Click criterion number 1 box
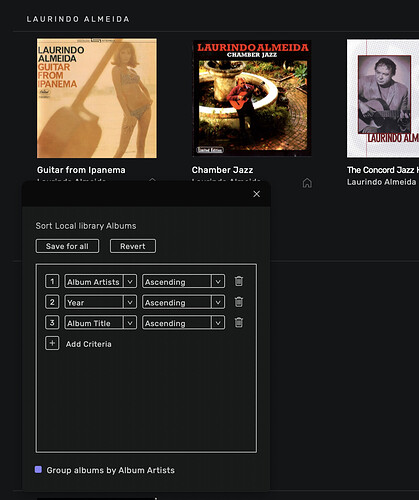 [52, 281]
